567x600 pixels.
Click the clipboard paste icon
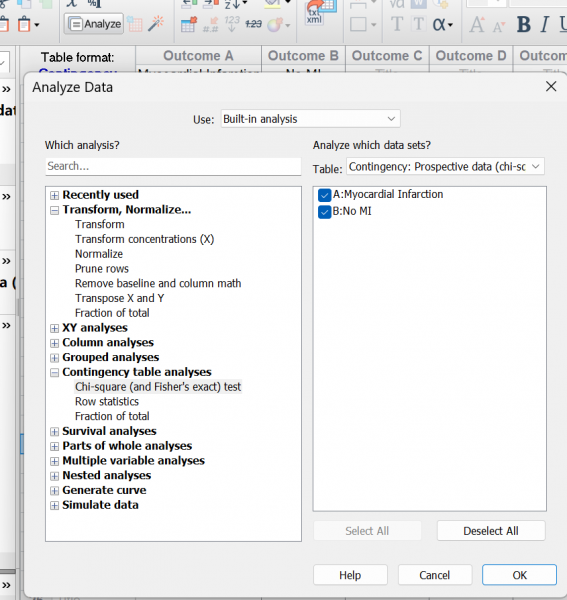25,24
